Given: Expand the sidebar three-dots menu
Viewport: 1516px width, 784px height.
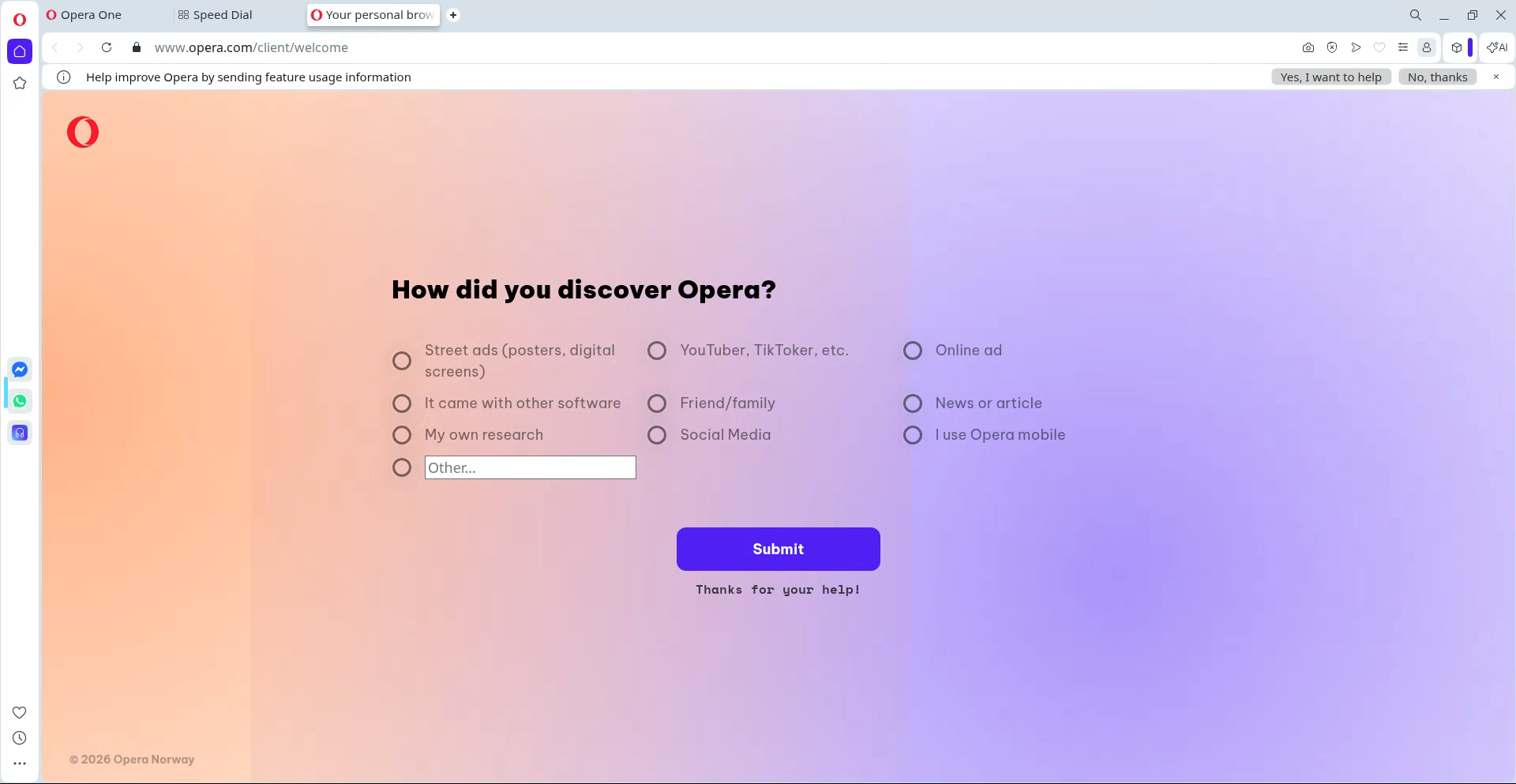Looking at the screenshot, I should (20, 763).
